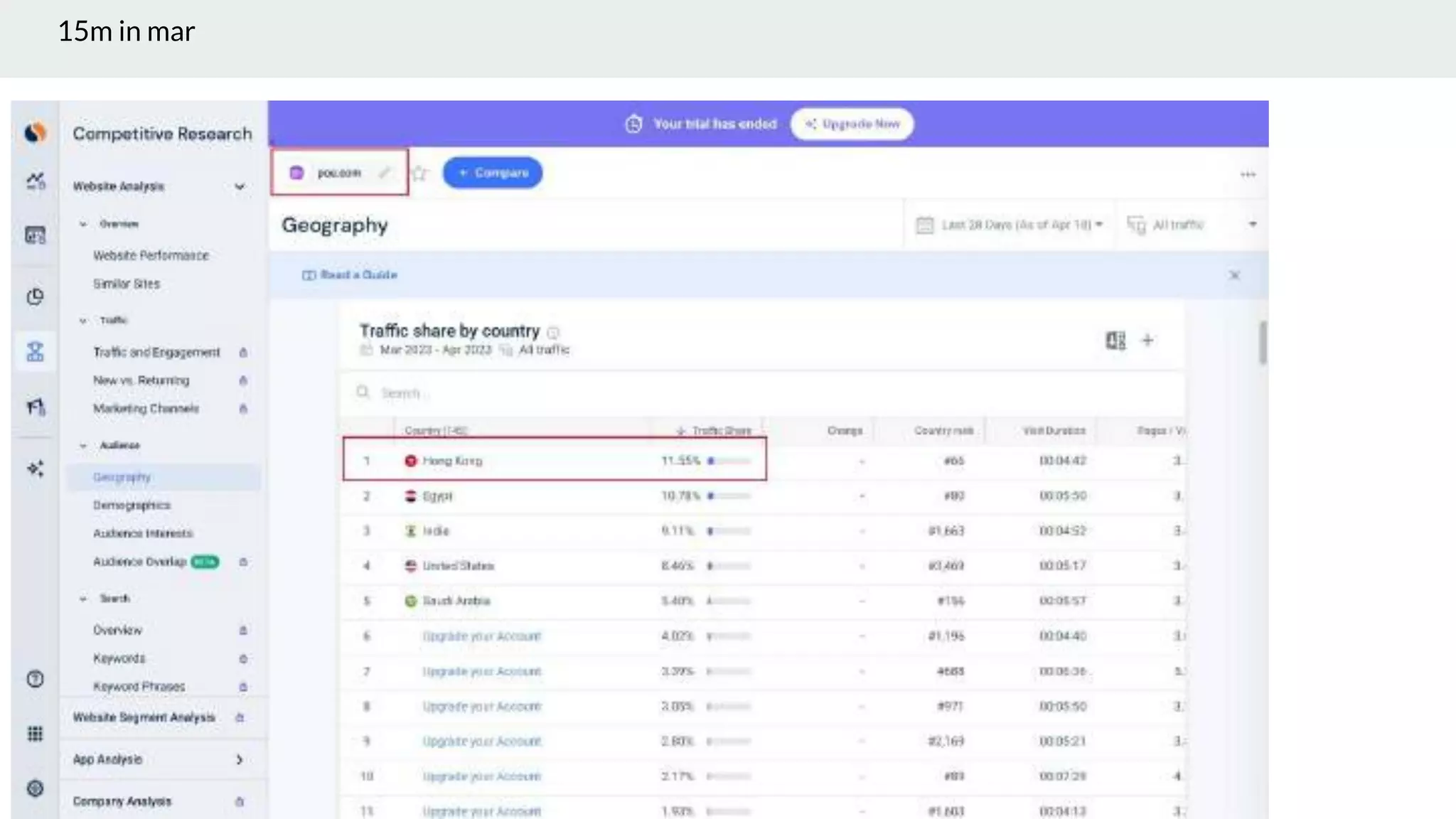The image size is (1456, 819).
Task: Click the Hong Kong traffic share bar
Action: 729,461
